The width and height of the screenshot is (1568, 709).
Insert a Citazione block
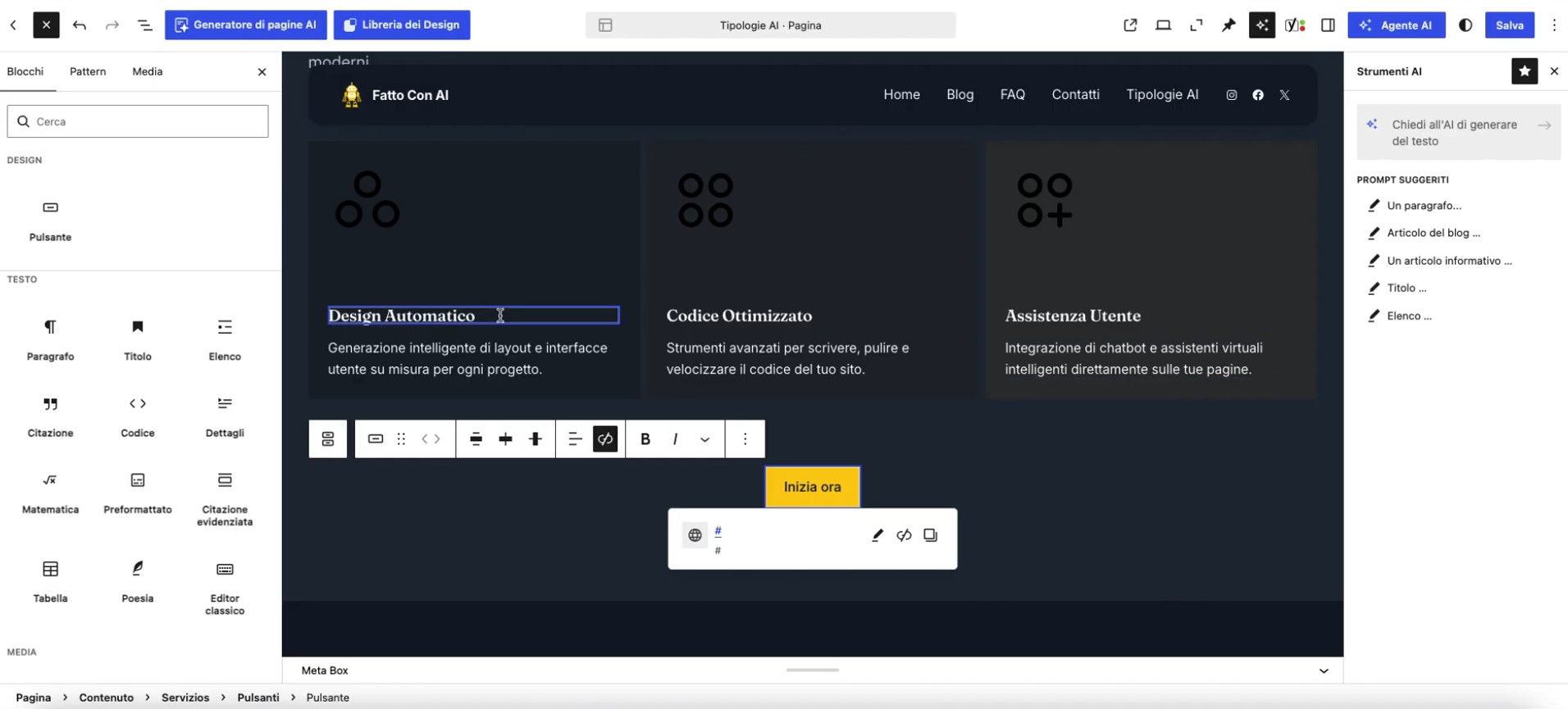point(50,416)
